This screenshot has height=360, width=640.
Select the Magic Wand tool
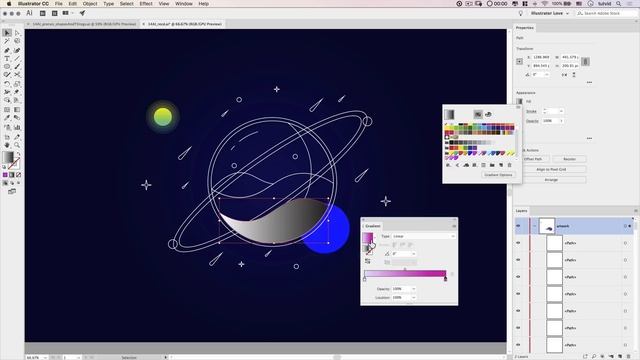pos(7,41)
